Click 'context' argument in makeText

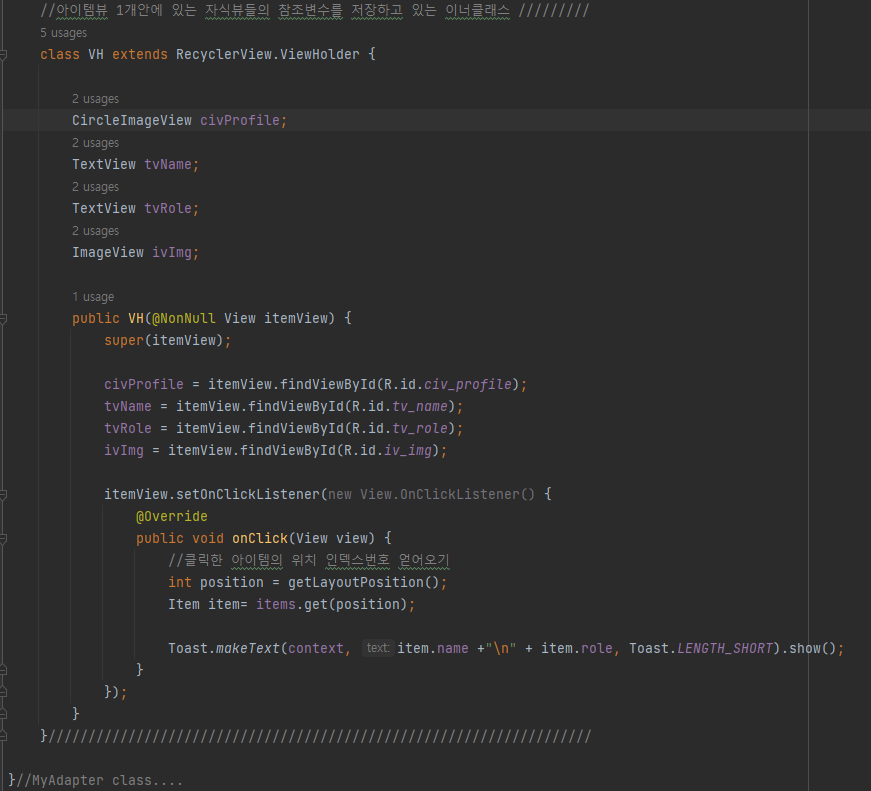pos(316,648)
